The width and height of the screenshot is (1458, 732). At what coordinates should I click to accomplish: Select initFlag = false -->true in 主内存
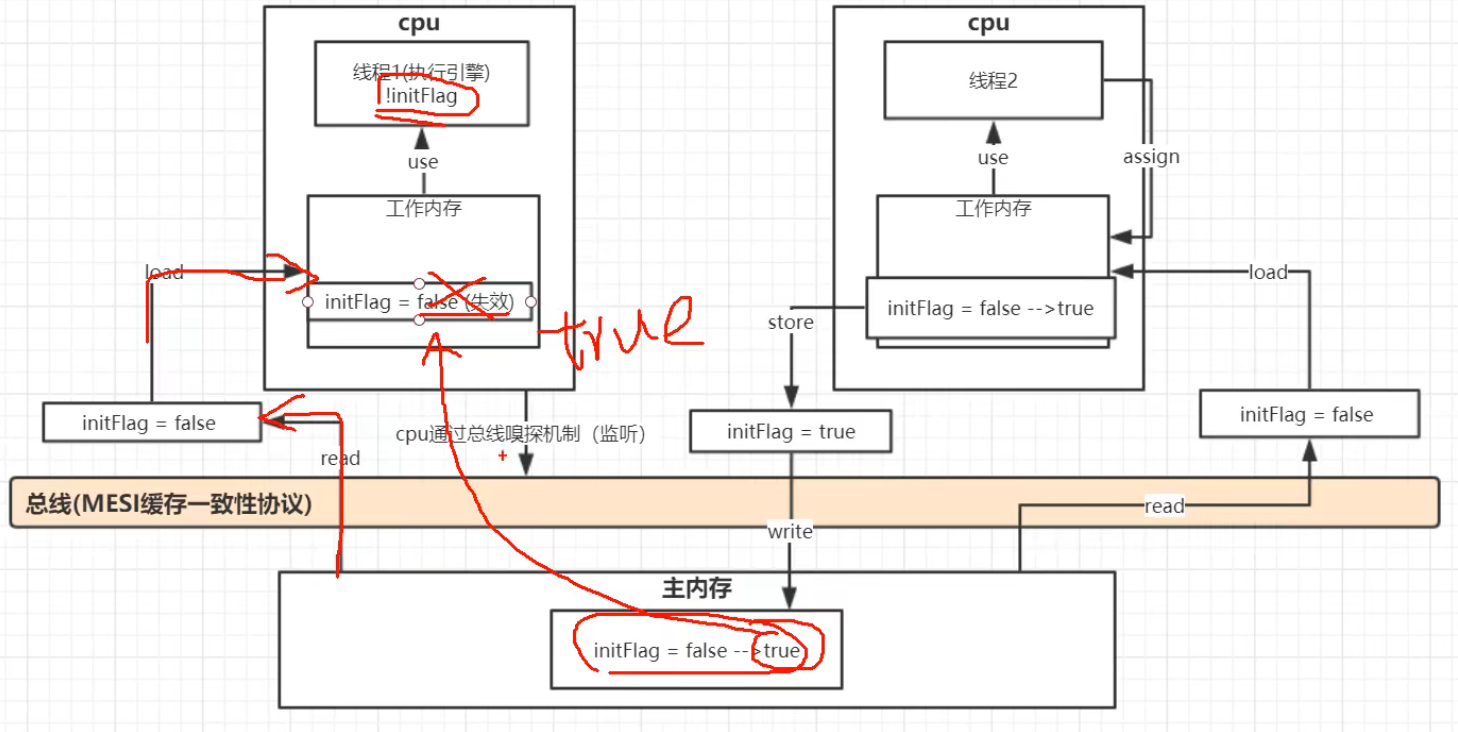click(x=696, y=650)
